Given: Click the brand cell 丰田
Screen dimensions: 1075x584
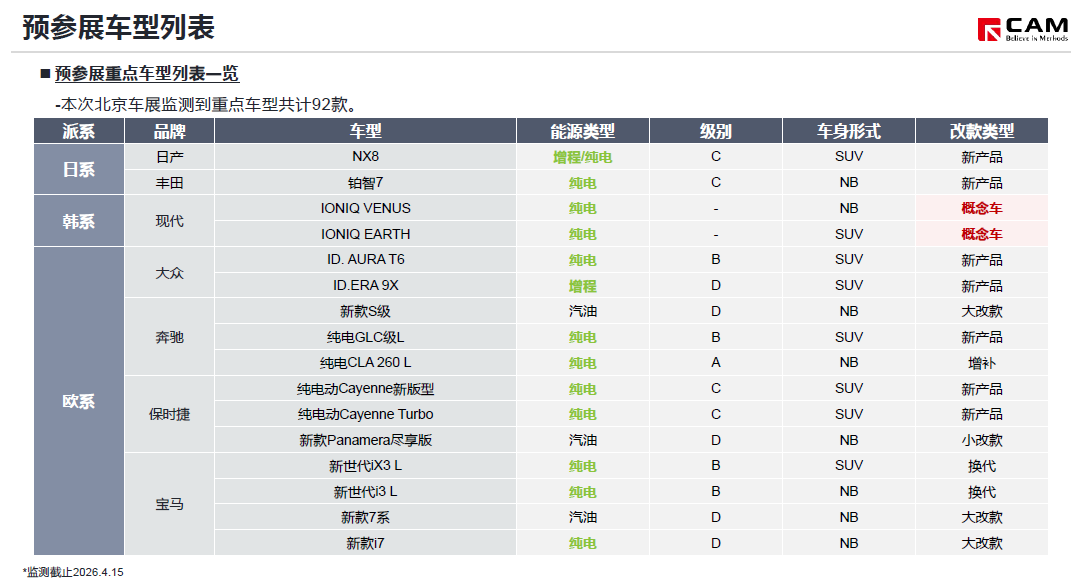Looking at the screenshot, I should [169, 183].
